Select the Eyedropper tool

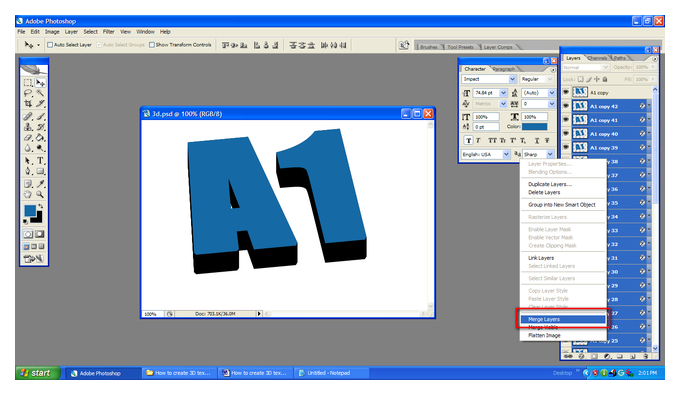[x=40, y=184]
